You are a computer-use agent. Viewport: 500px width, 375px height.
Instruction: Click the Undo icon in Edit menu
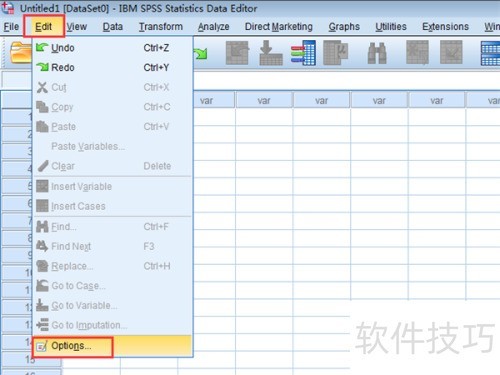(x=42, y=48)
